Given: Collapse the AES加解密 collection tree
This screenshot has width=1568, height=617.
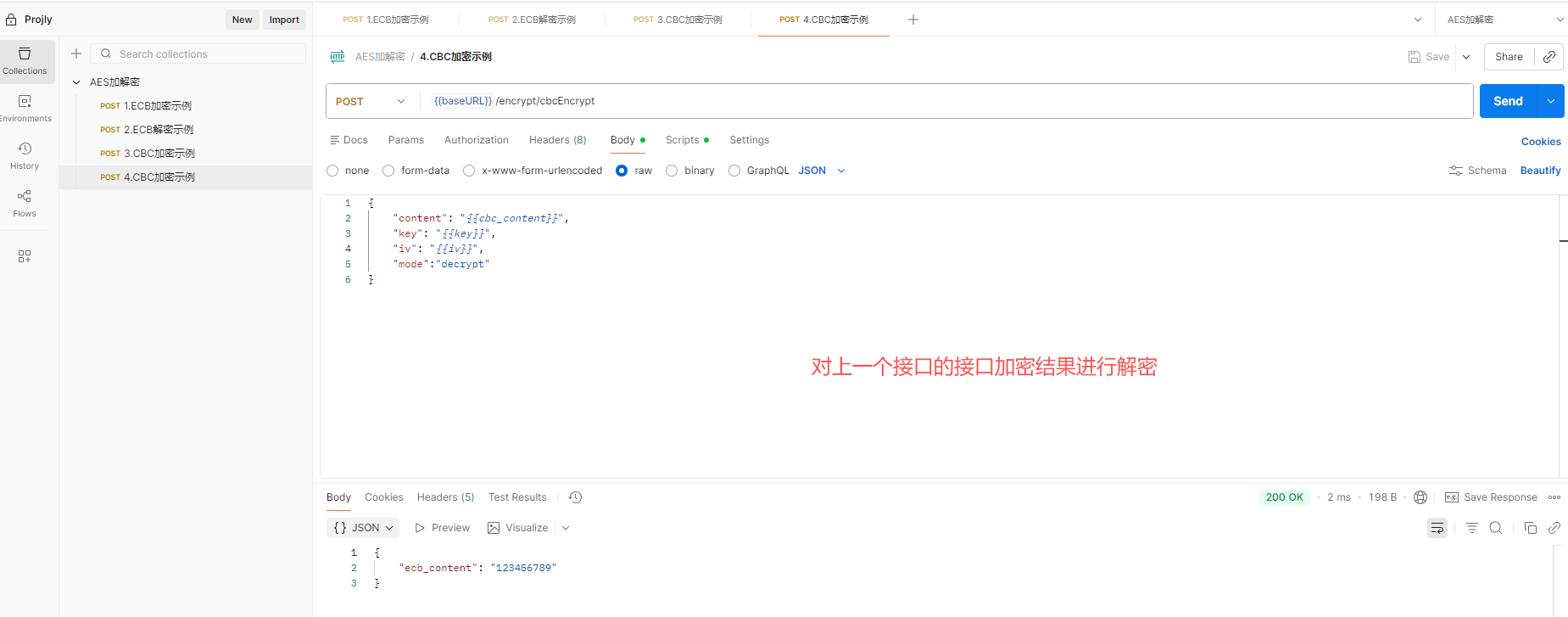Looking at the screenshot, I should [x=76, y=82].
